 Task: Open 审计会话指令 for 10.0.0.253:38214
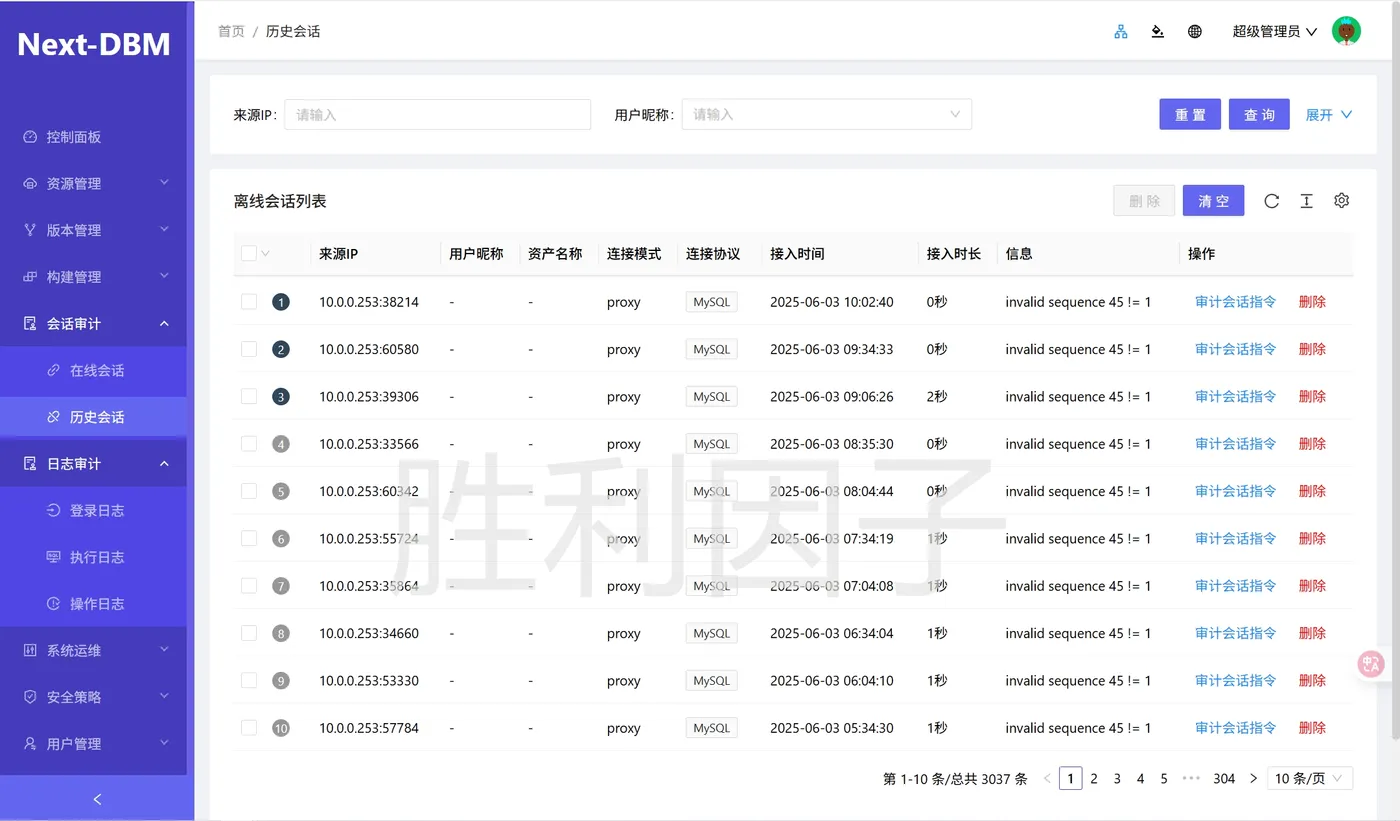click(x=1235, y=302)
